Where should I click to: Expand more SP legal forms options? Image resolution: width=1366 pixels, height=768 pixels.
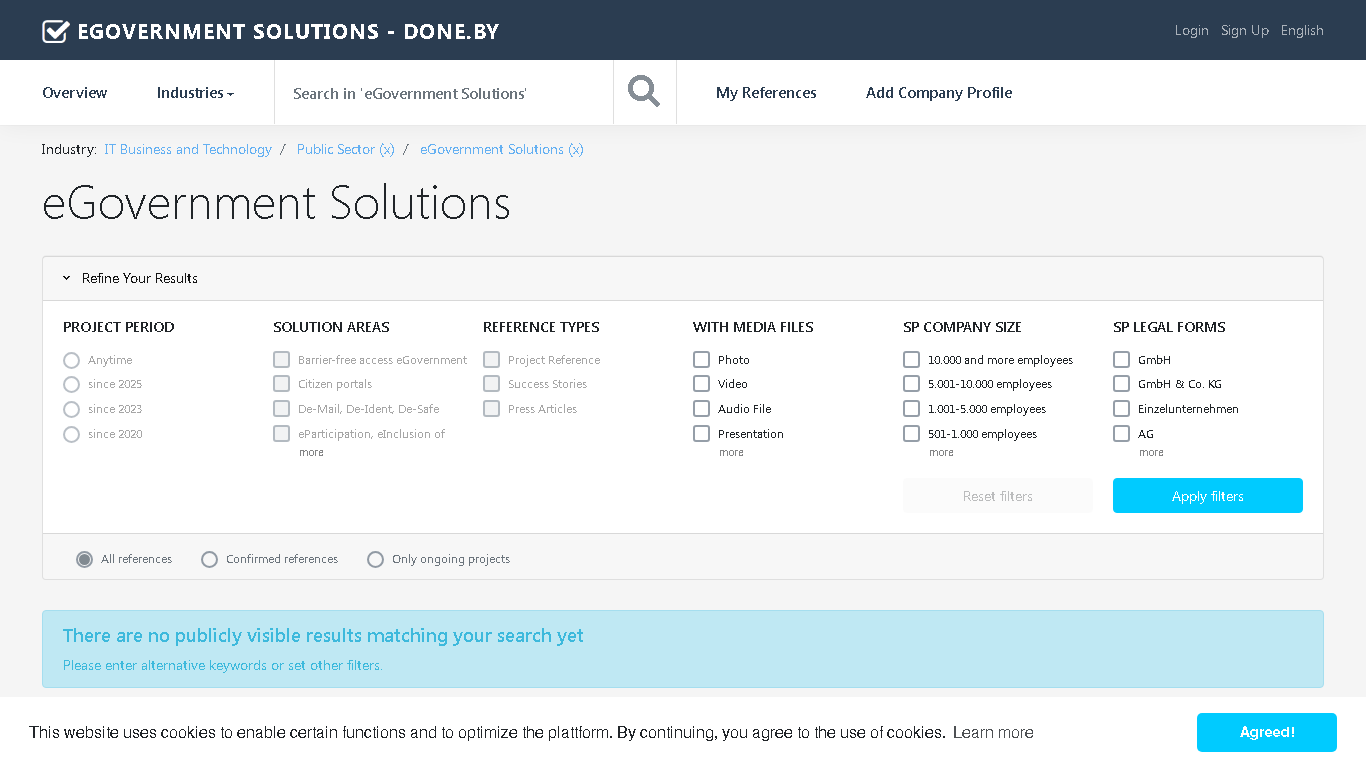pyautogui.click(x=1151, y=453)
